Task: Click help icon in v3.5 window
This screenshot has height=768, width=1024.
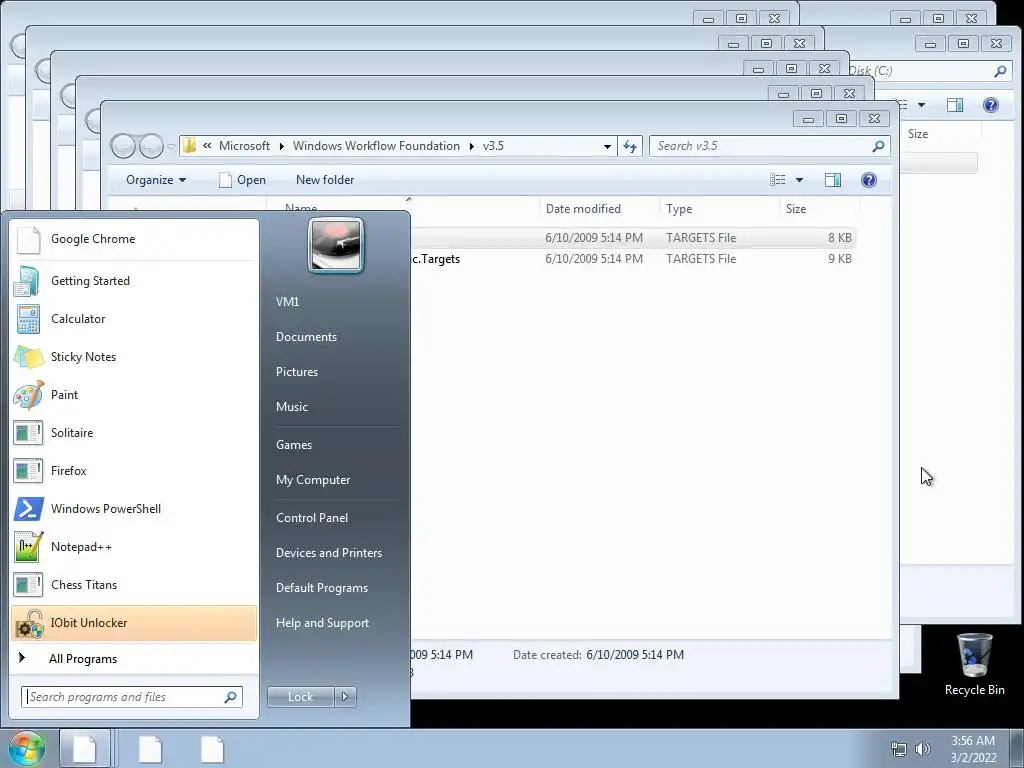Action: pyautogui.click(x=869, y=180)
